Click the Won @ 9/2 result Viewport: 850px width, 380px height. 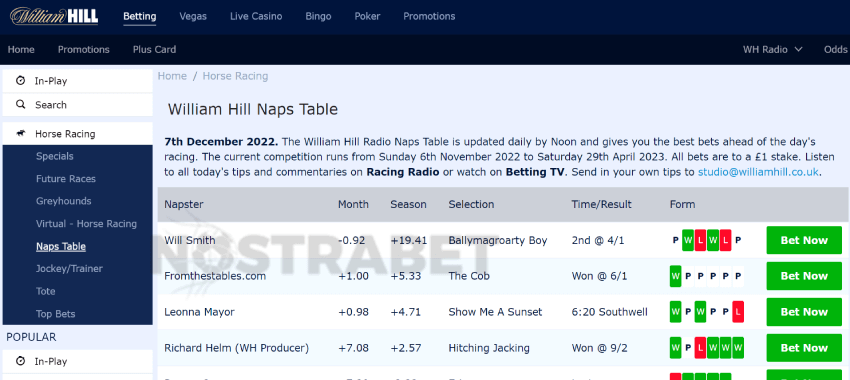pos(599,348)
